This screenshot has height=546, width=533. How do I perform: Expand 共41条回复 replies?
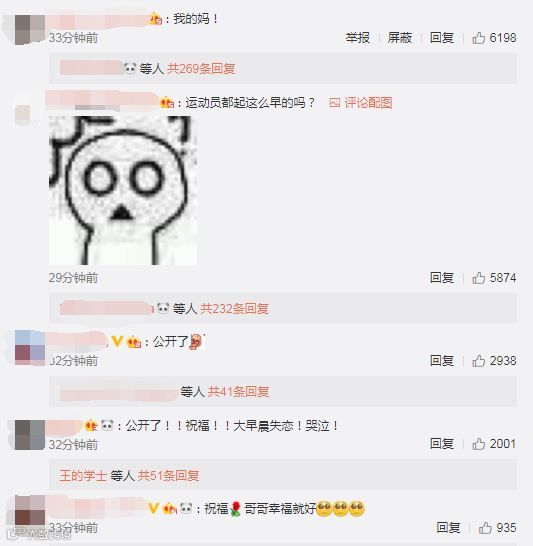coord(238,392)
